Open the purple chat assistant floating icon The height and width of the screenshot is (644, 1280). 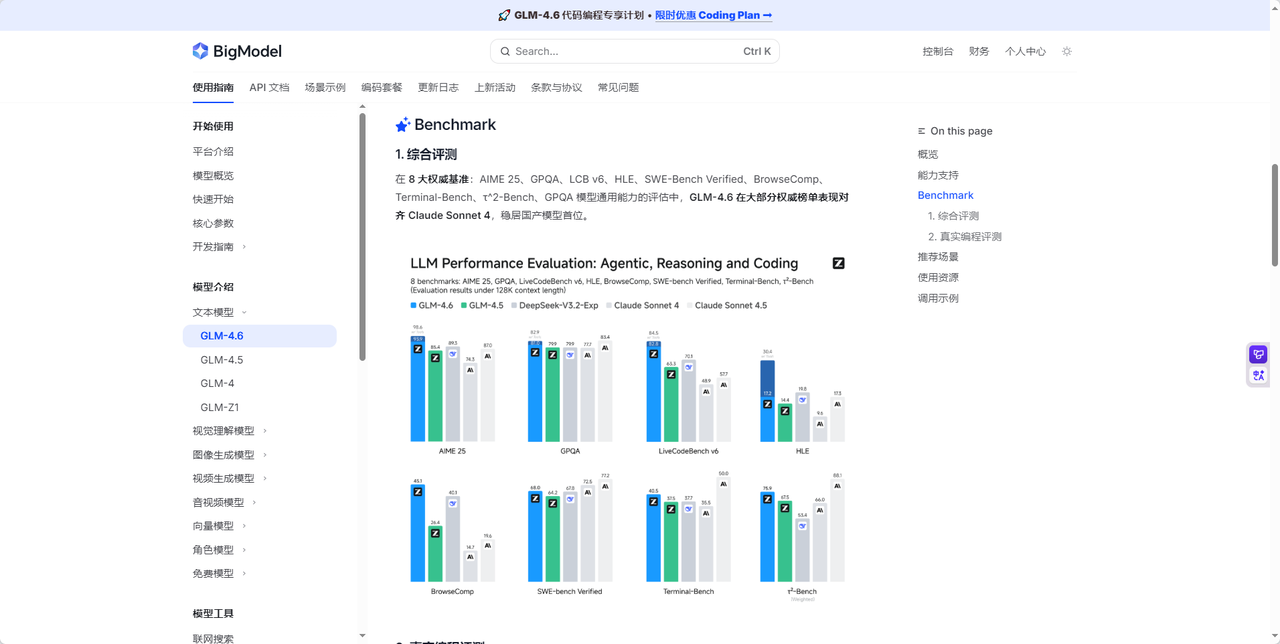(x=1258, y=354)
